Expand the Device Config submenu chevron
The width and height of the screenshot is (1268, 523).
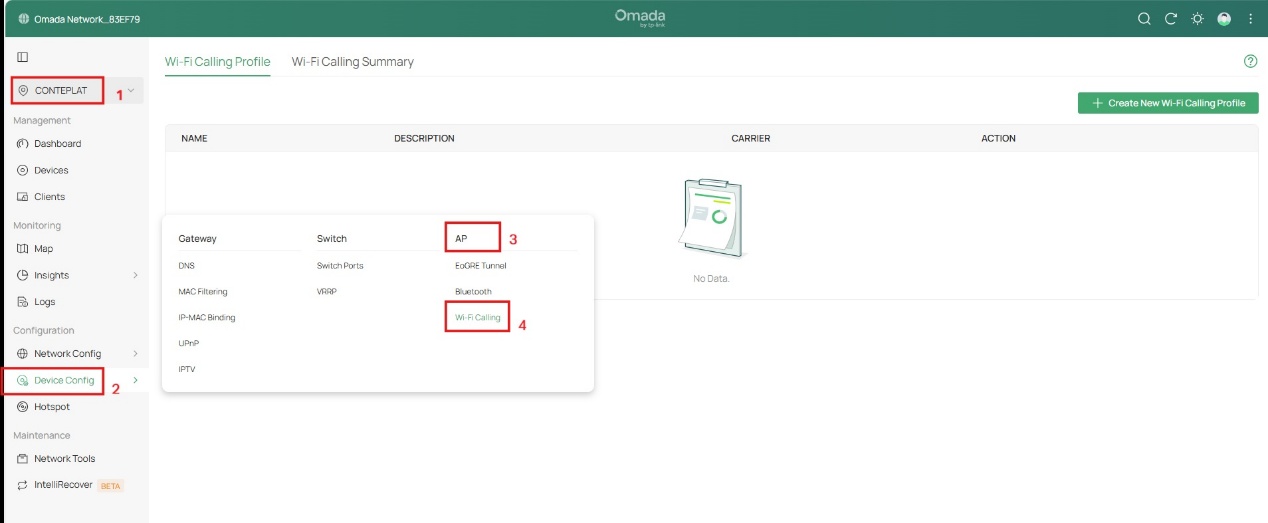135,380
